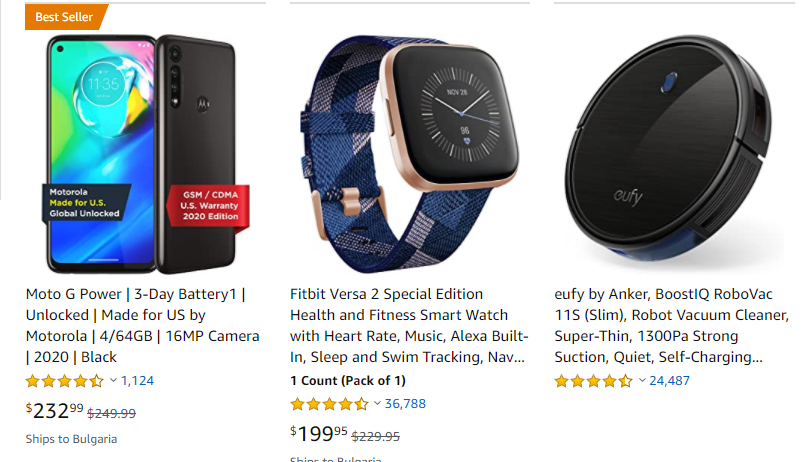Expand rating chevron beside 24,487 reviews
807x462 pixels.
pyautogui.click(x=641, y=381)
